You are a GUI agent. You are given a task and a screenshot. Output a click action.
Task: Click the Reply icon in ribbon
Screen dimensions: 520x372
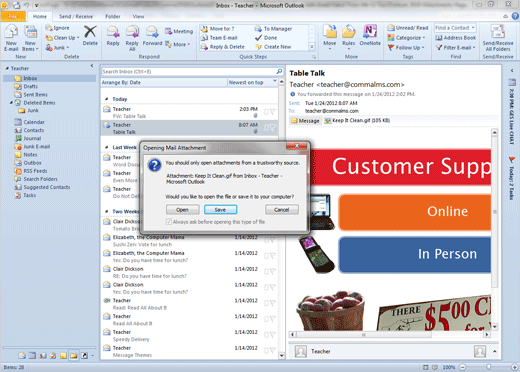click(x=113, y=33)
